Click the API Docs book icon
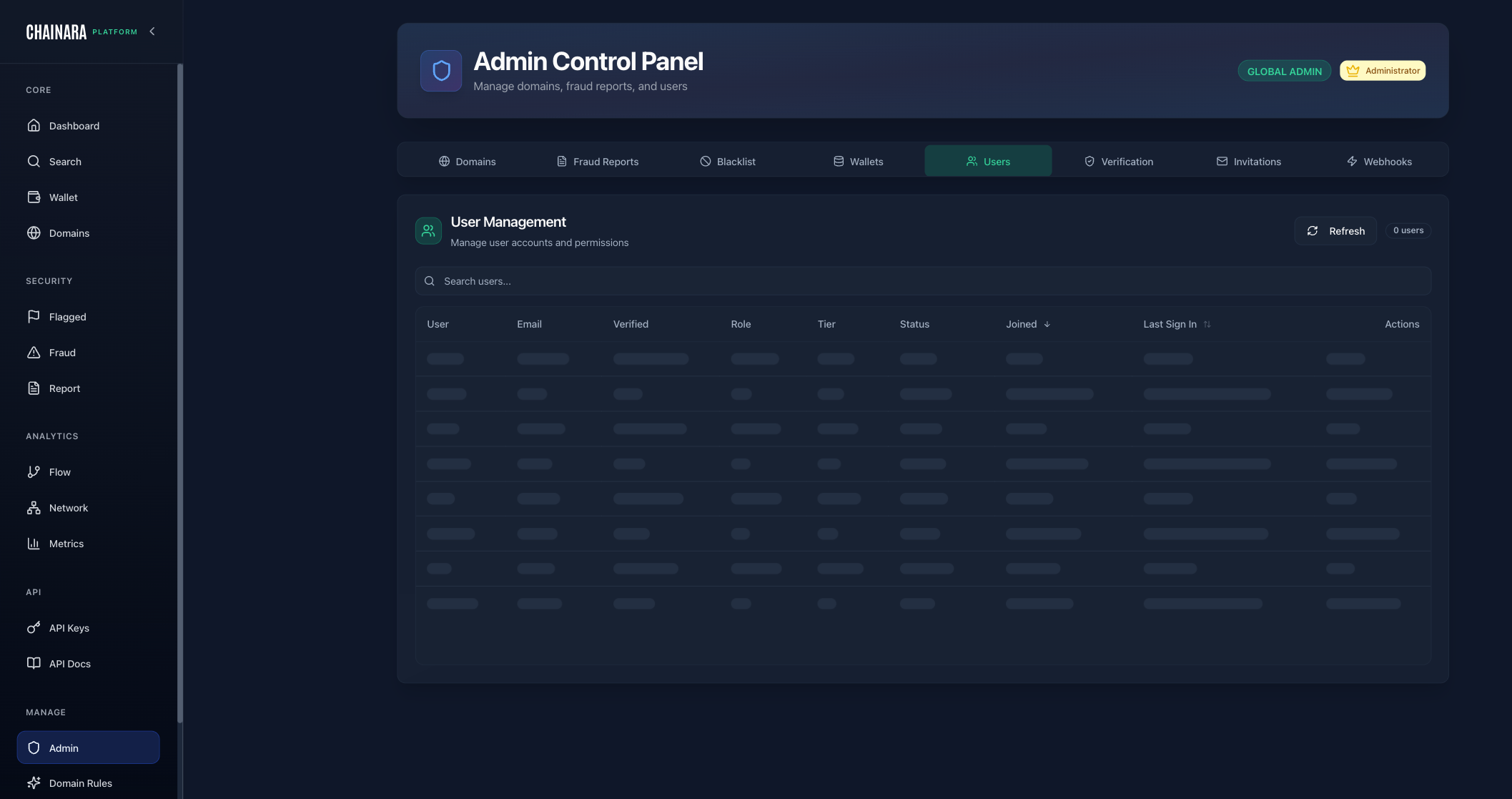 (x=34, y=663)
